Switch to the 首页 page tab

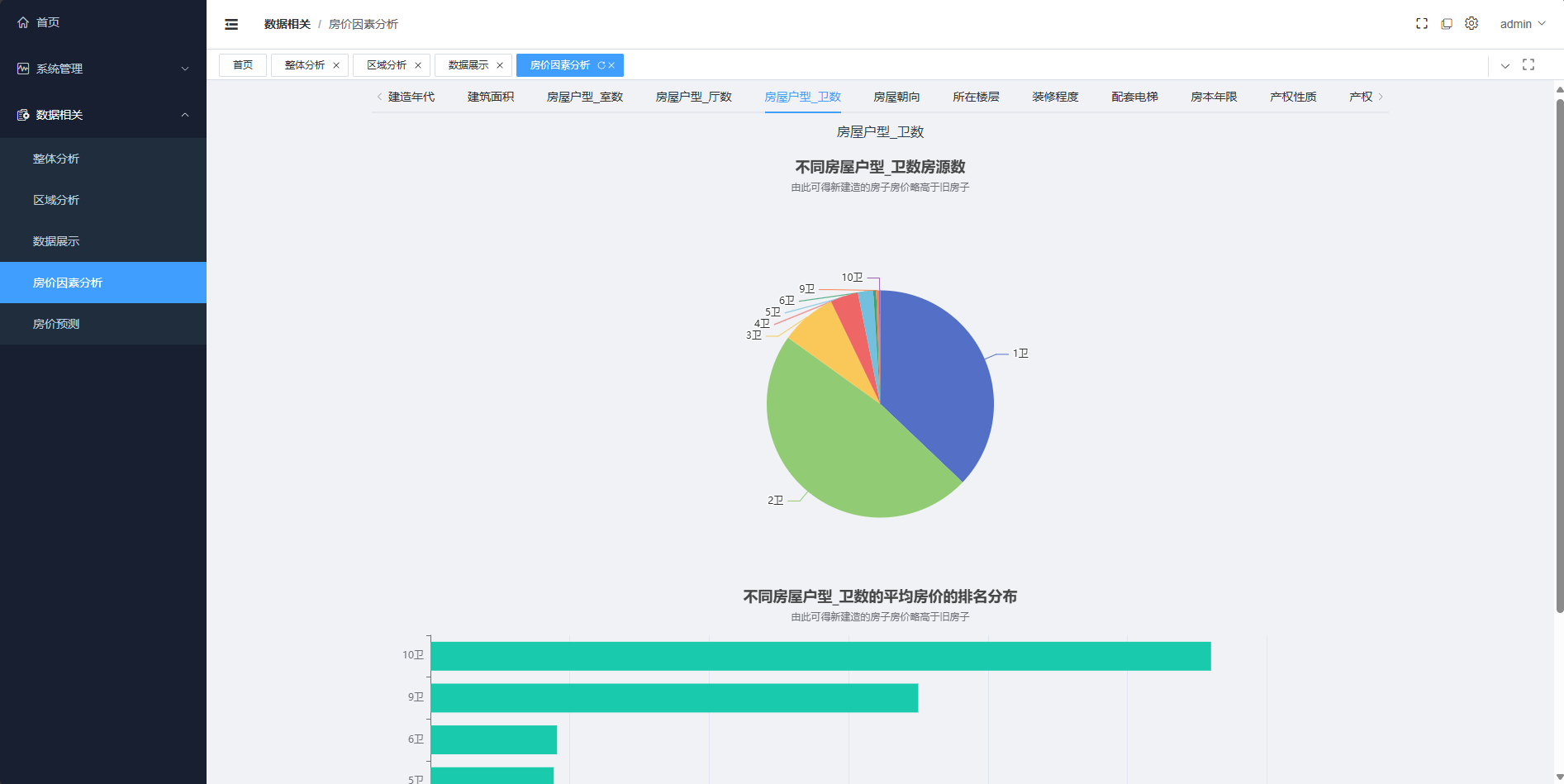[x=243, y=65]
